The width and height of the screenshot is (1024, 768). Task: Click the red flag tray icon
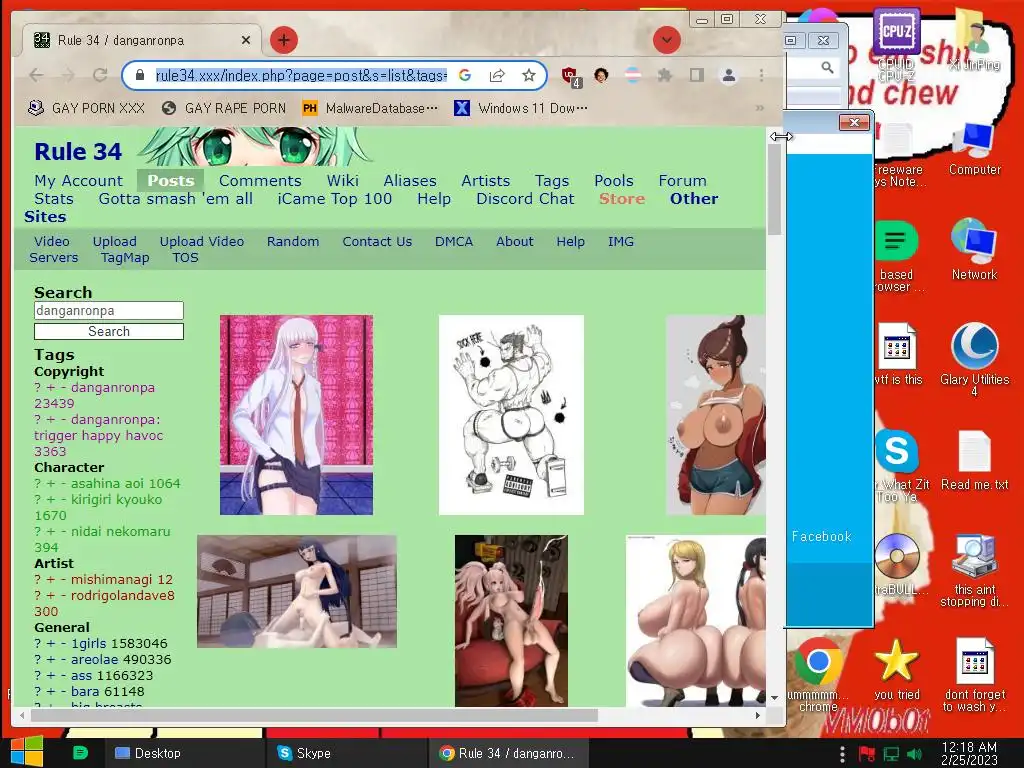867,754
